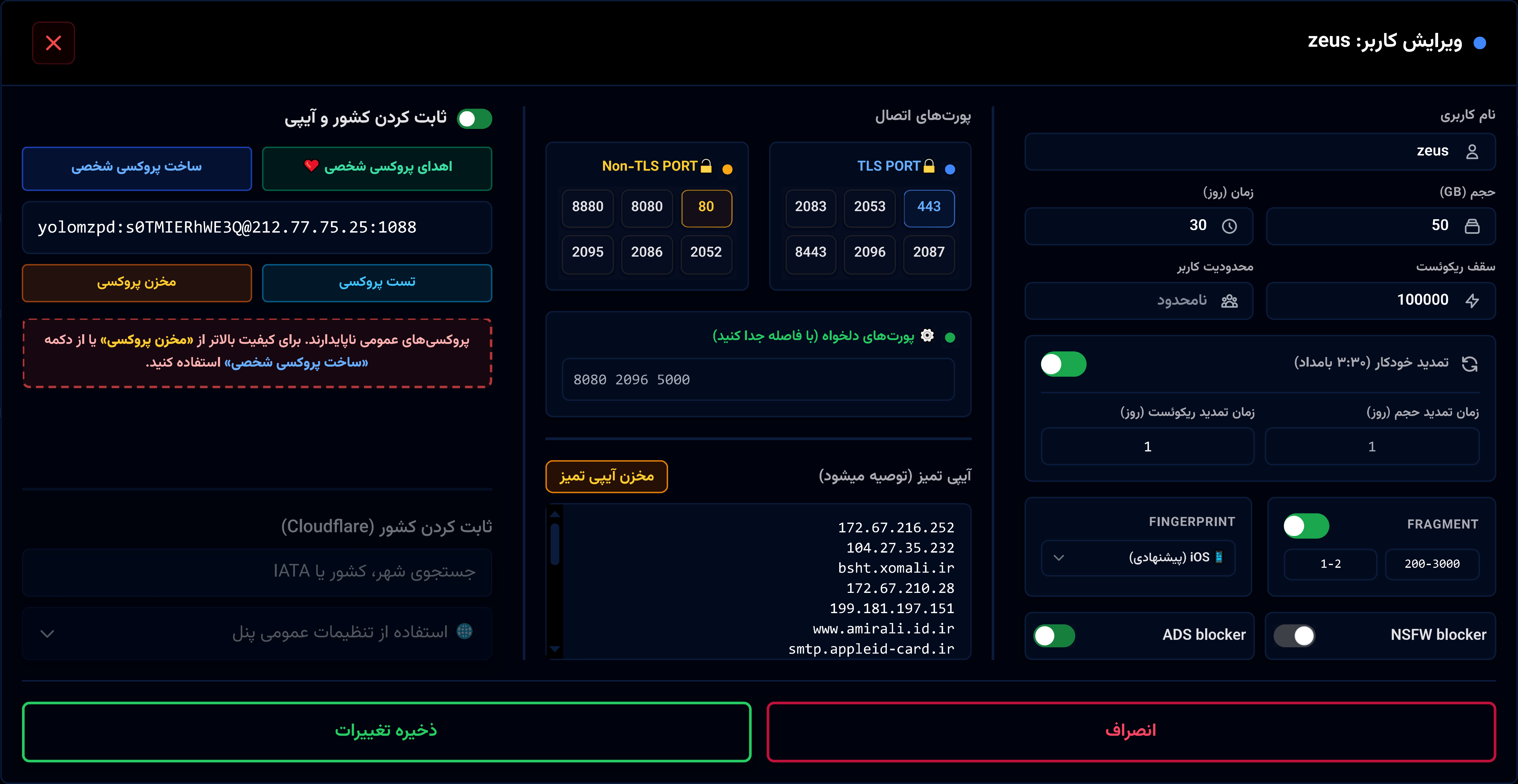Click the auto-renew refresh icon
The height and width of the screenshot is (784, 1518).
pos(1470,364)
